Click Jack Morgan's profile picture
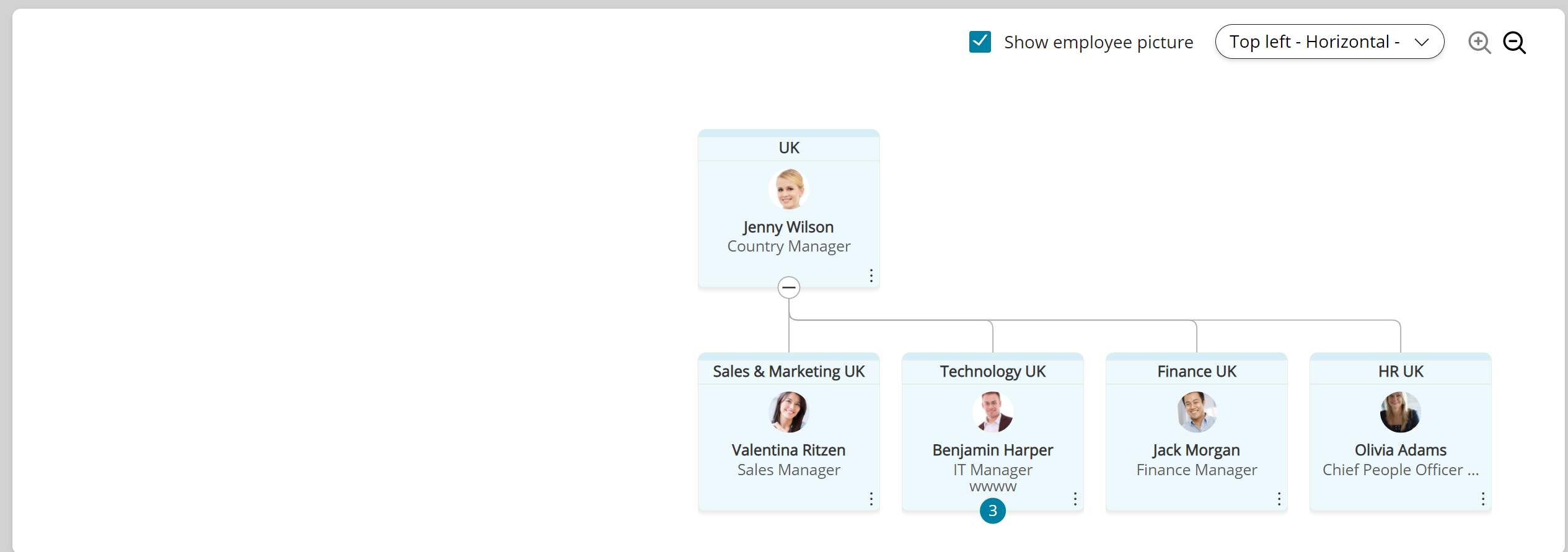1568x552 pixels. coord(1197,412)
